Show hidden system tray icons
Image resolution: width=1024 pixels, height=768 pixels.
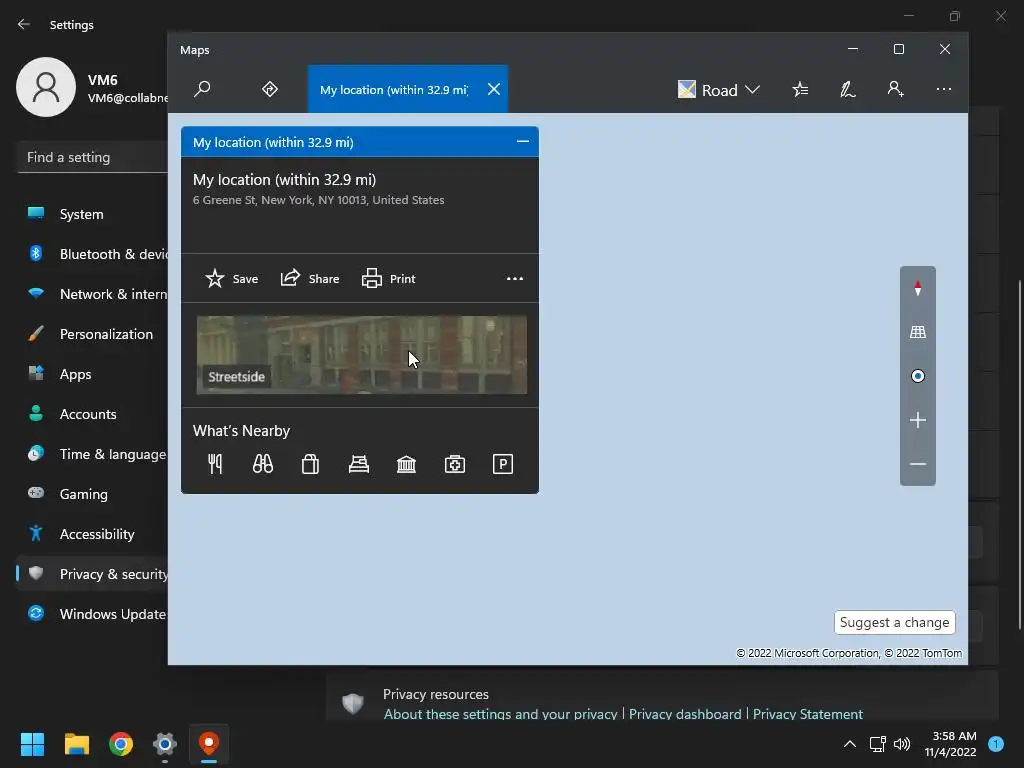coord(850,744)
